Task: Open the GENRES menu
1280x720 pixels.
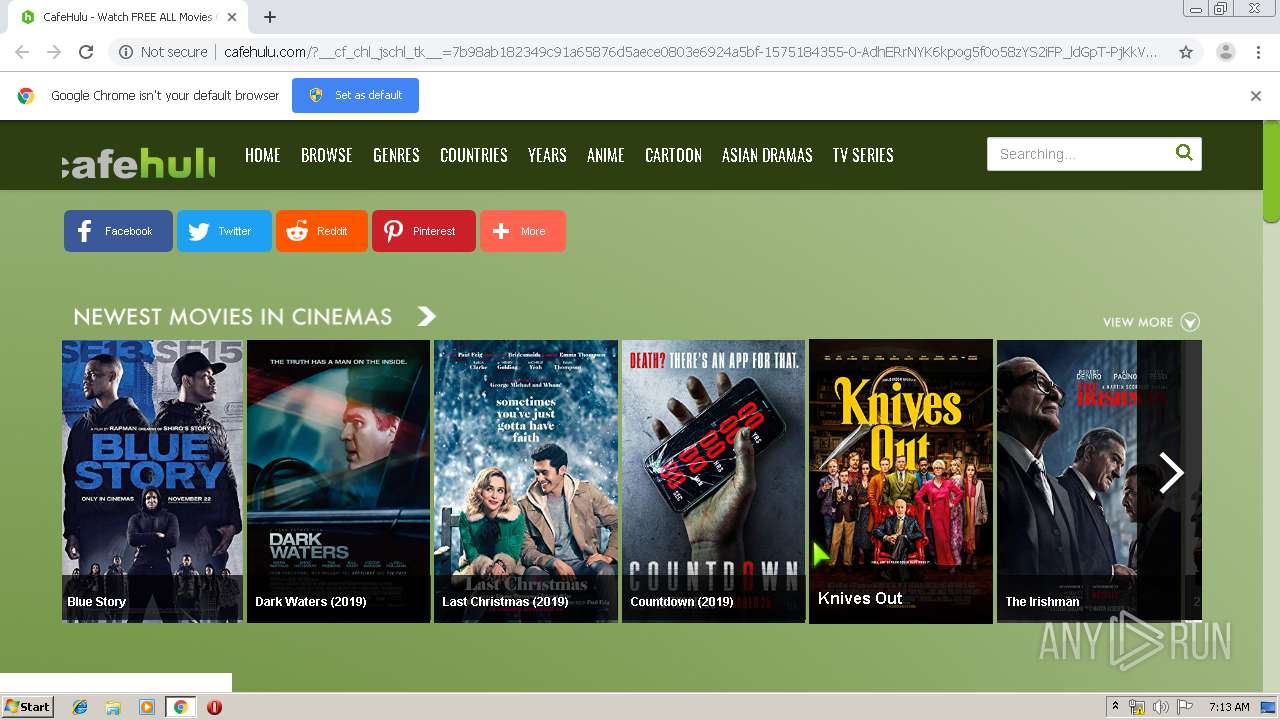Action: pos(396,155)
